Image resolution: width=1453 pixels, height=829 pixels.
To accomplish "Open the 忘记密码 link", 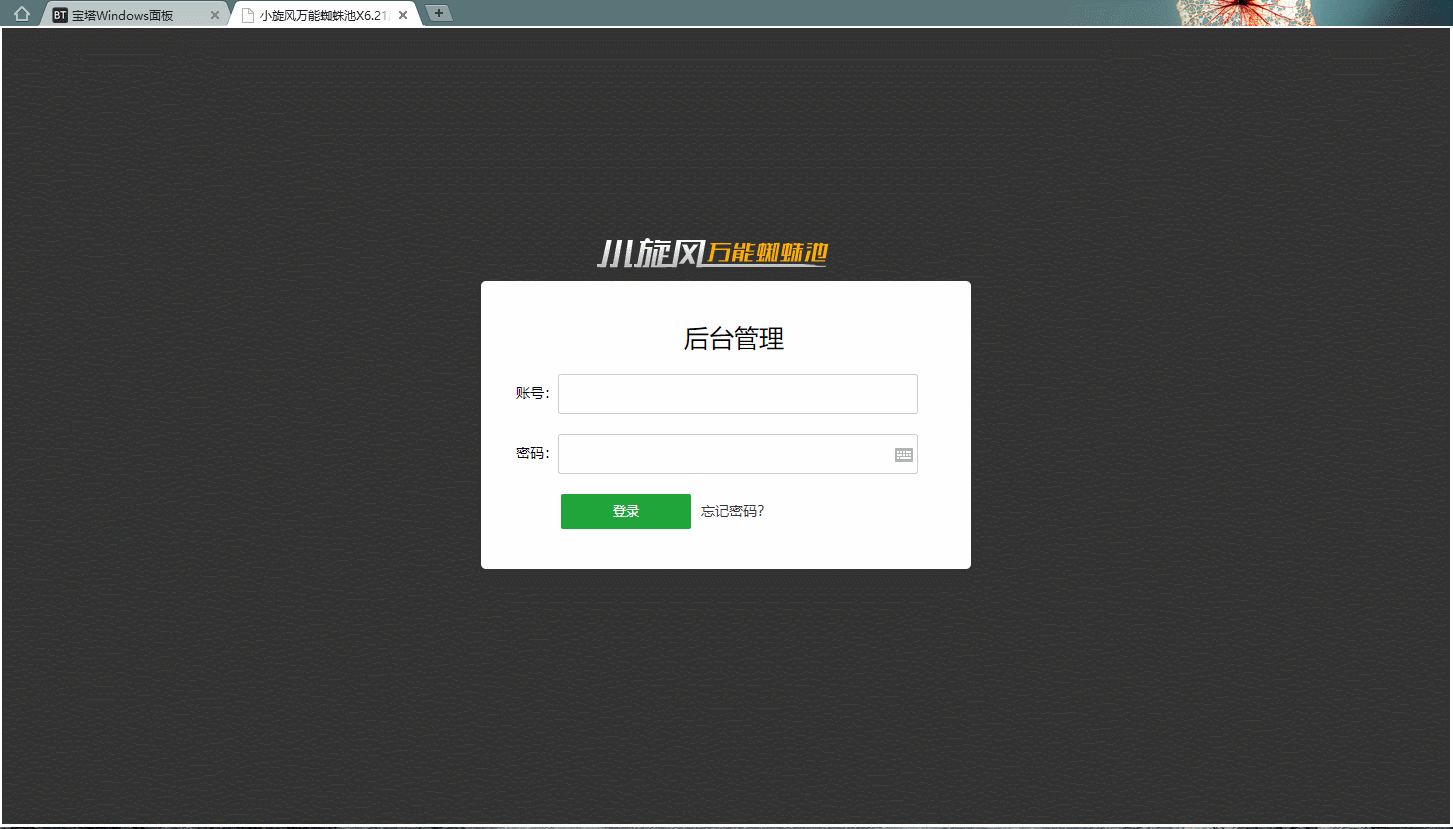I will 732,511.
